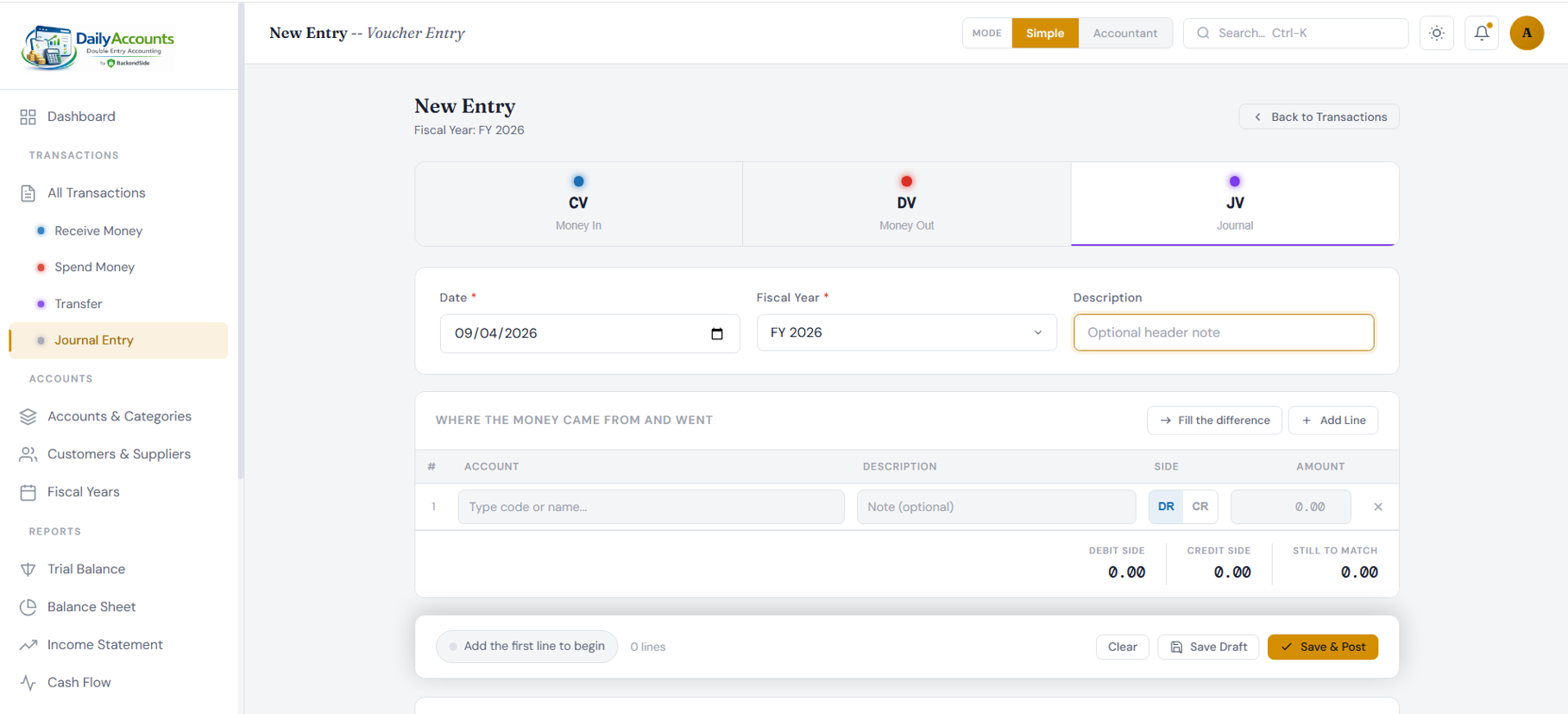
Task: Focus the line 1 amount field
Action: coord(1291,507)
